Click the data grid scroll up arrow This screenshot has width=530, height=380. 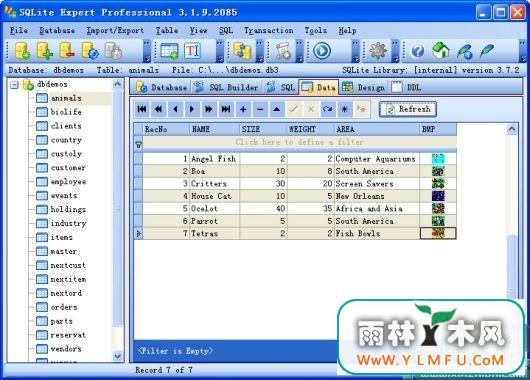pos(512,129)
